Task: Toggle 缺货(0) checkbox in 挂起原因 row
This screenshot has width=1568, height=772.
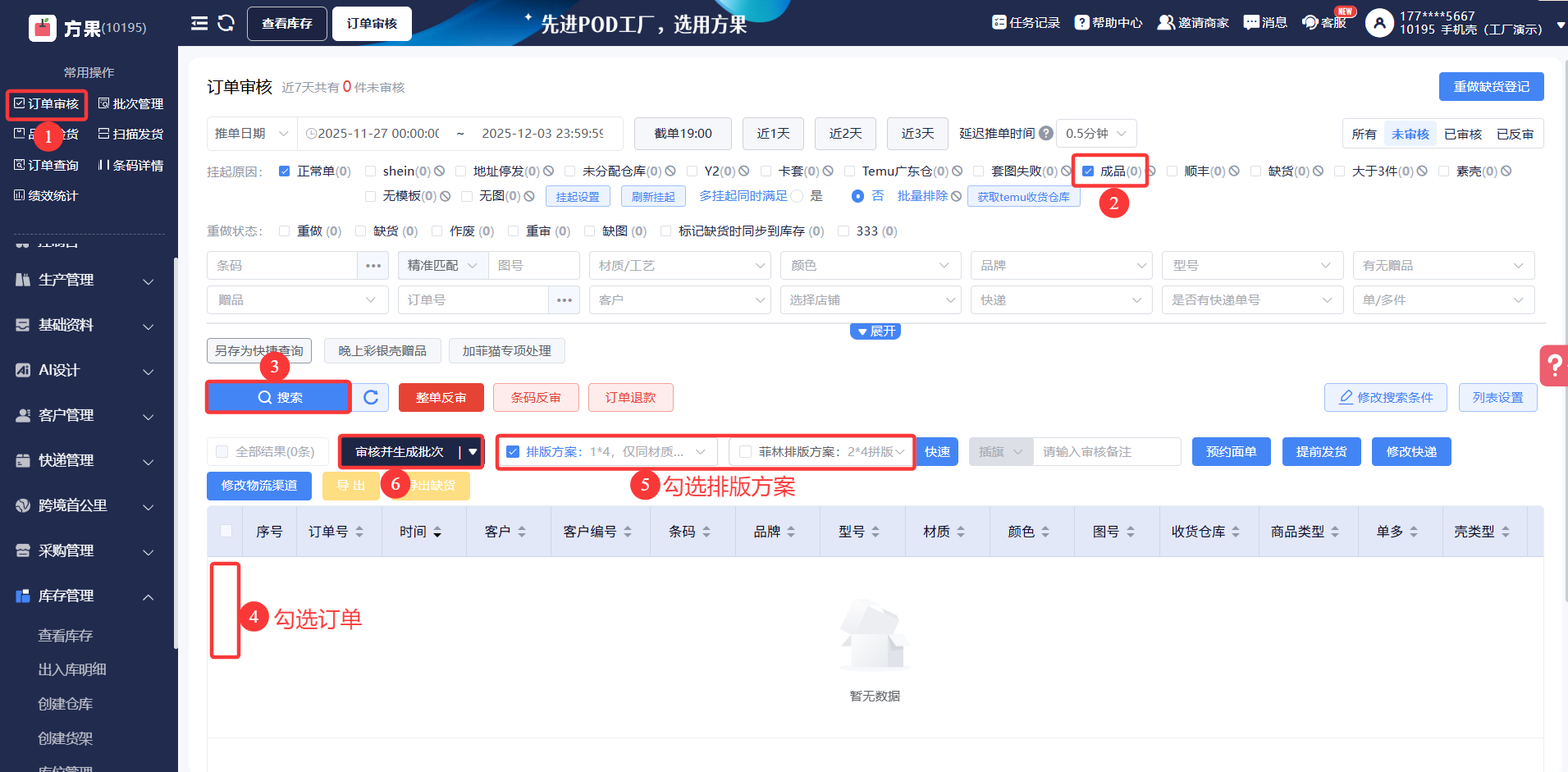Action: tap(1256, 171)
